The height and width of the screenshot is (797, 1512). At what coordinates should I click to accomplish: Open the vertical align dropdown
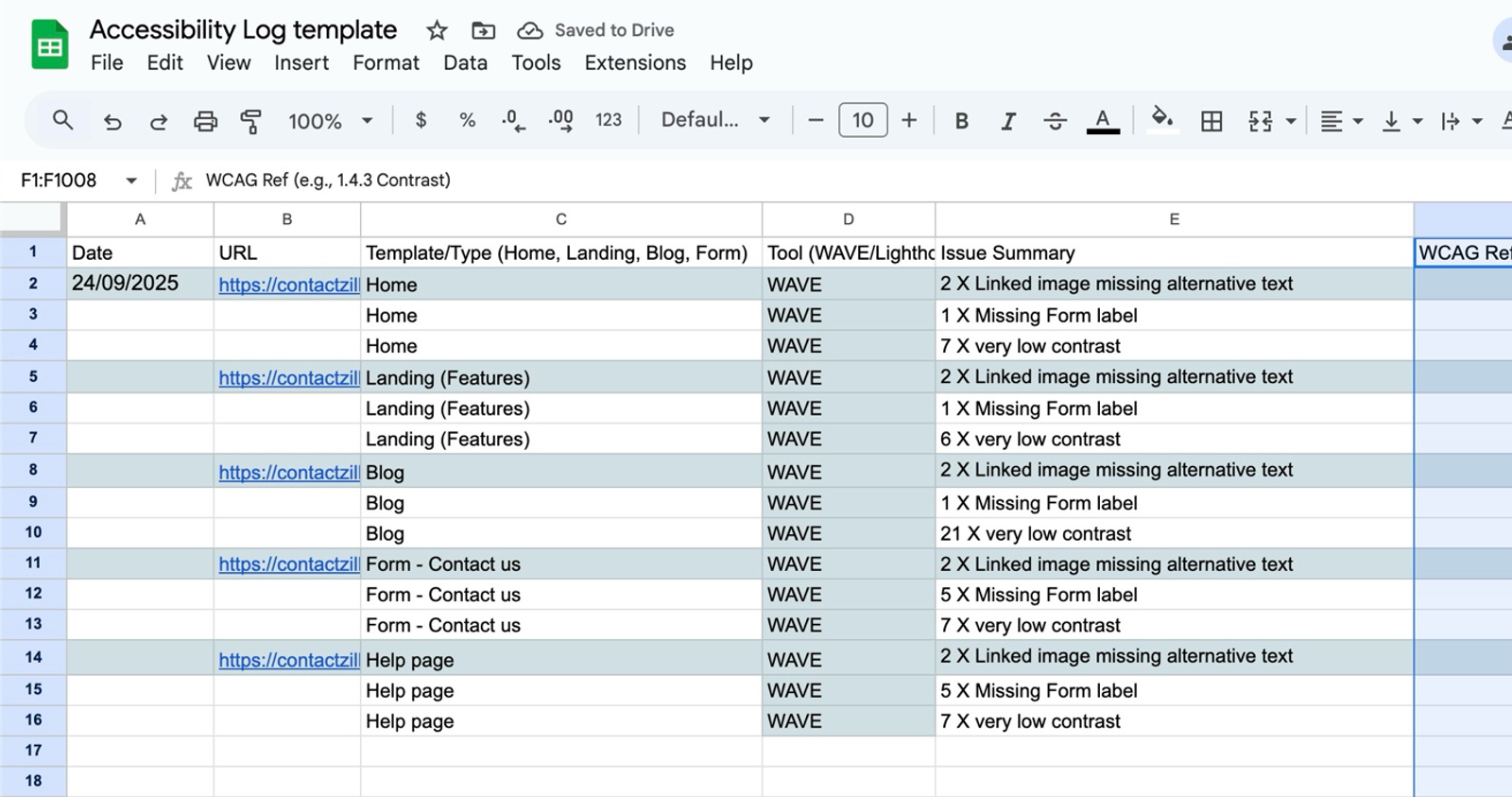click(1402, 121)
